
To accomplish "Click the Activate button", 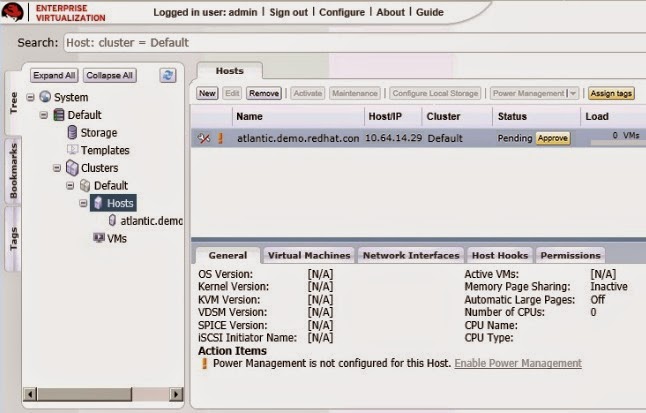I will click(x=308, y=94).
